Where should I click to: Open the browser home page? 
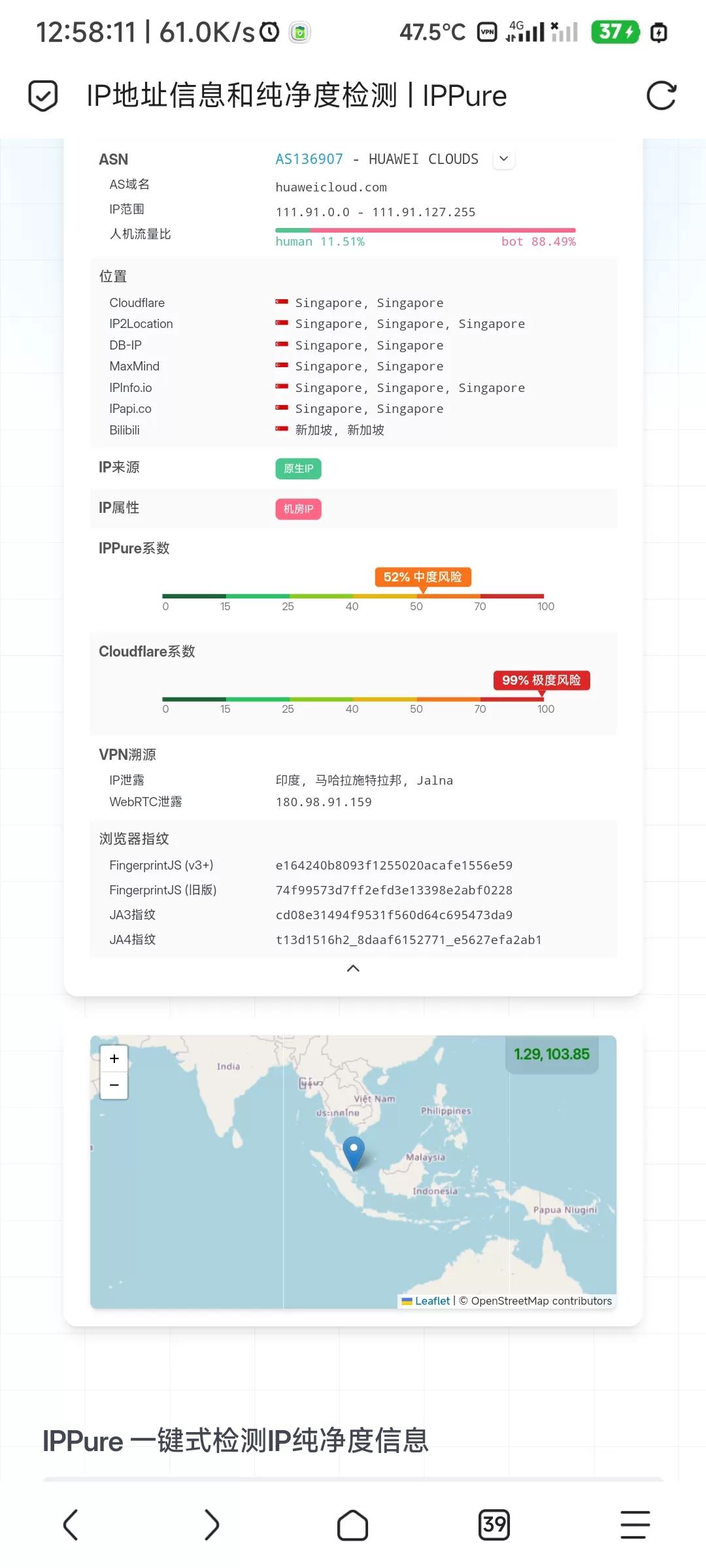click(352, 1525)
